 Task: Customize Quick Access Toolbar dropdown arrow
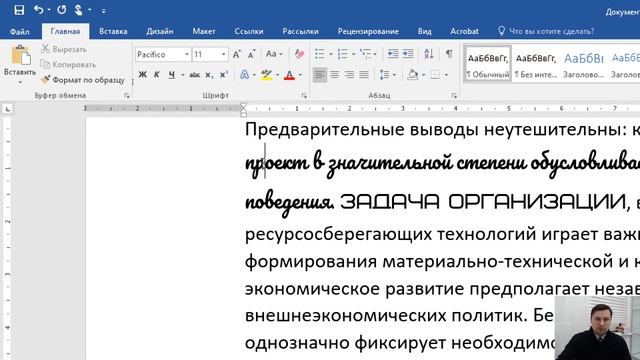click(104, 11)
